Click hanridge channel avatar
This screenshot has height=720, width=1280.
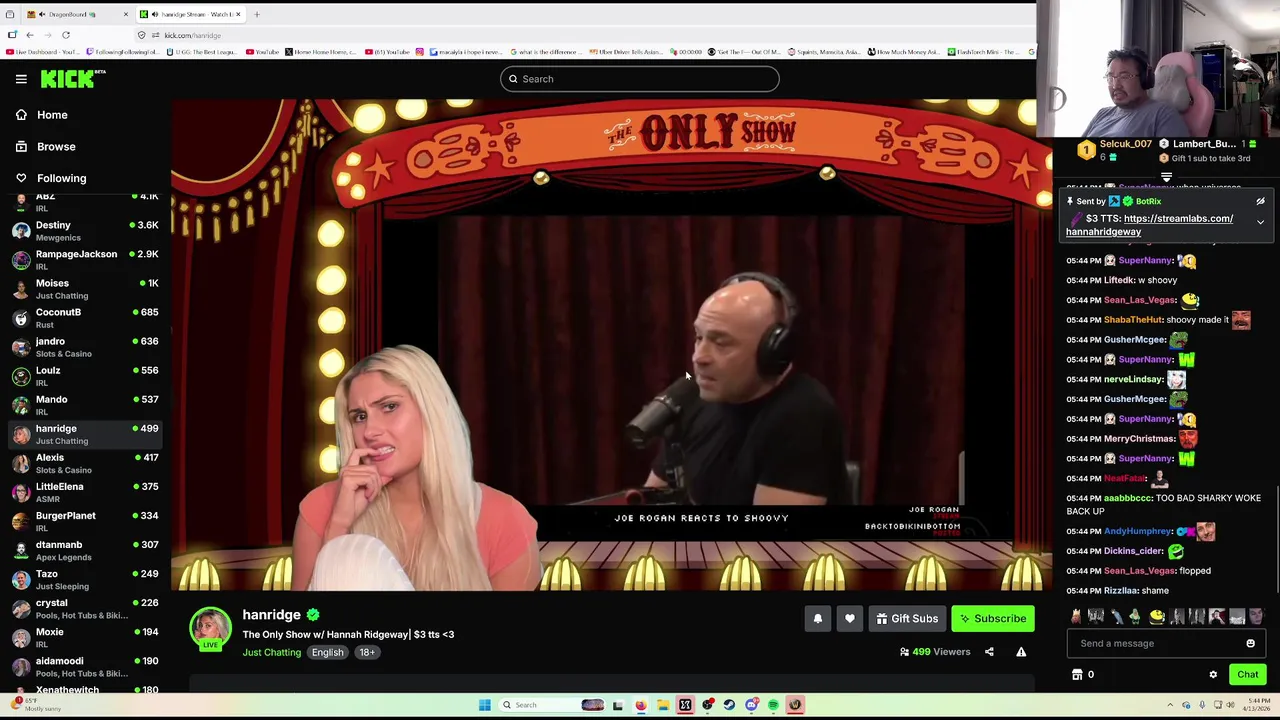tap(211, 629)
